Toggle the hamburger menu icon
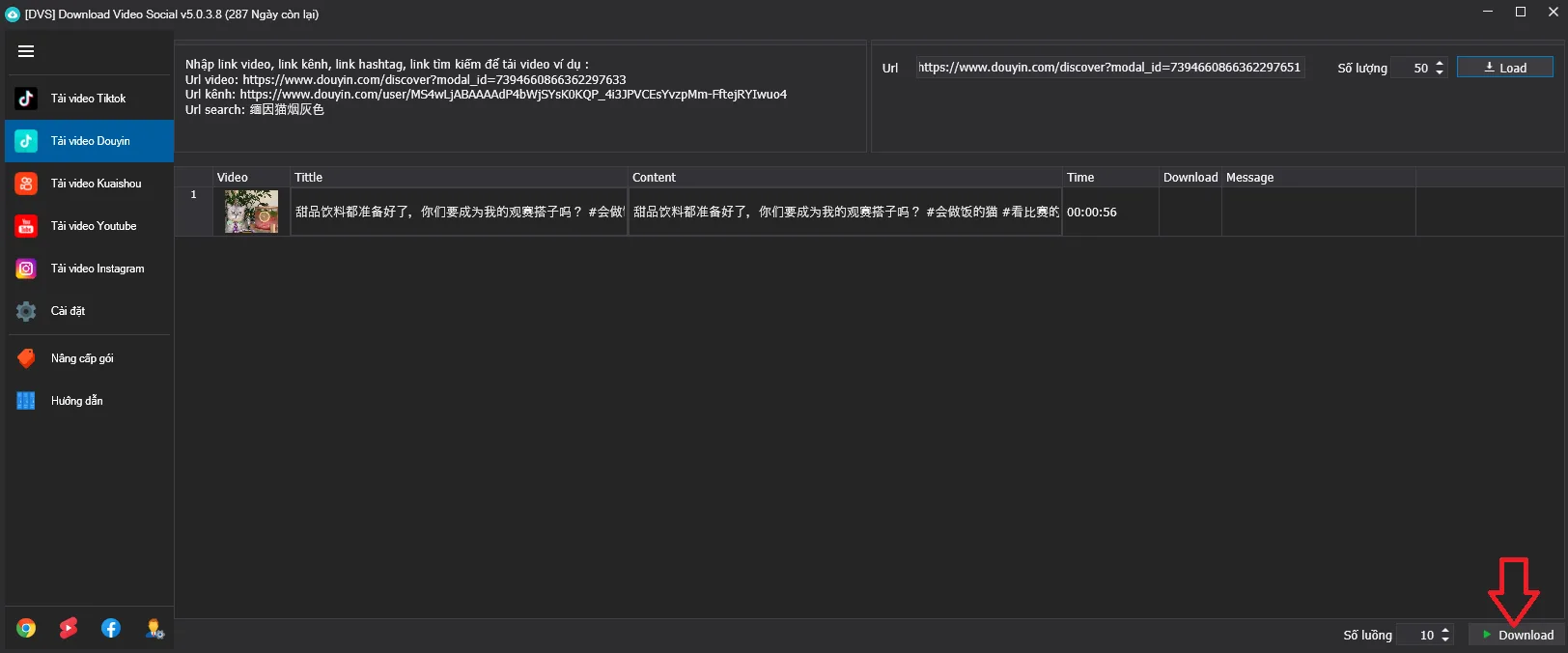1568x653 pixels. click(x=26, y=51)
